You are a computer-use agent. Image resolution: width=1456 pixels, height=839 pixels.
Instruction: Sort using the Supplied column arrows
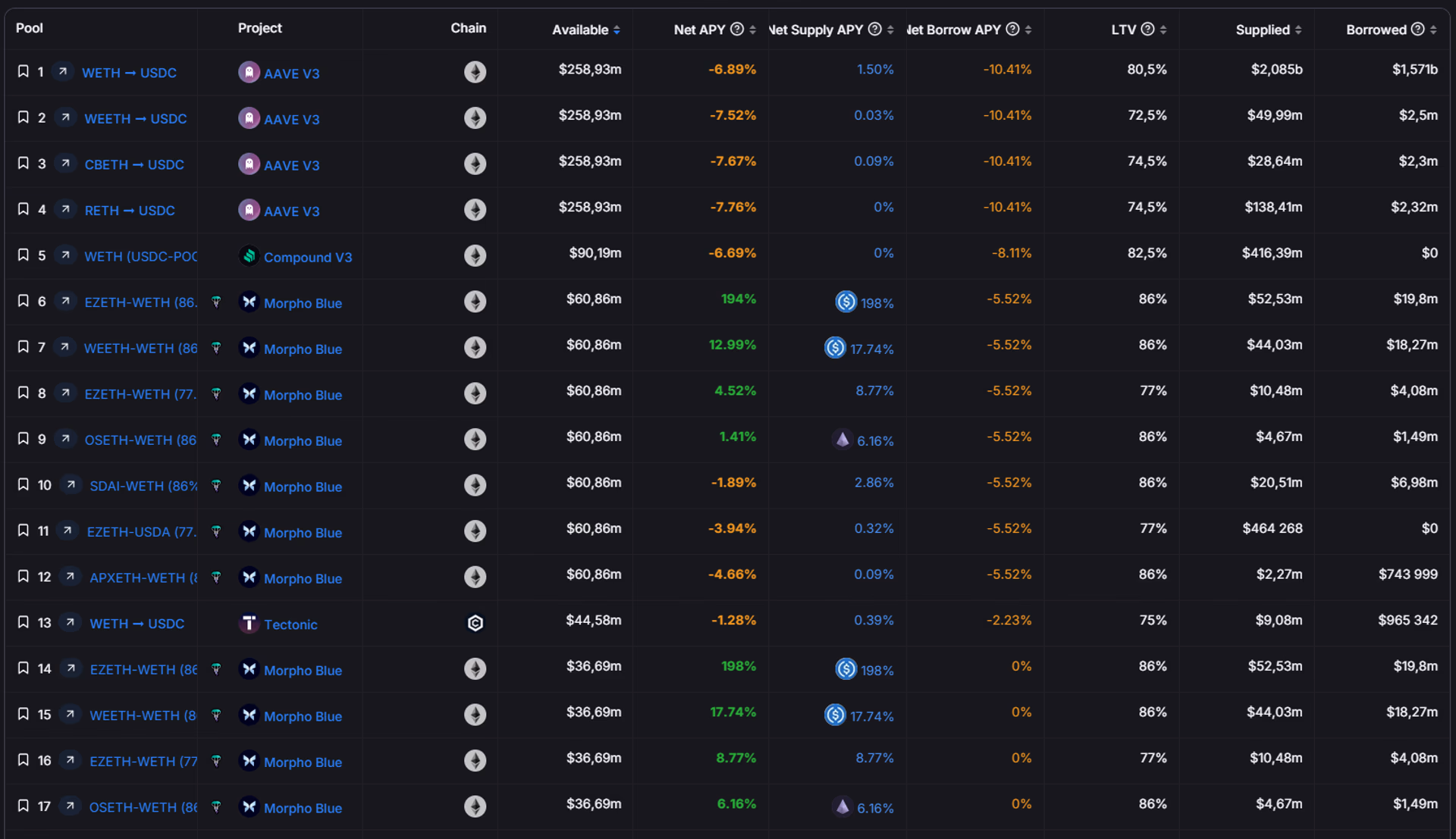(x=1298, y=30)
